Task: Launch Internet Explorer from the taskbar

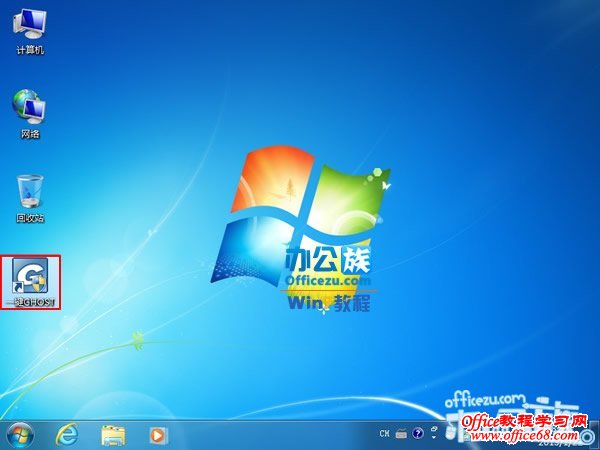Action: (67, 435)
